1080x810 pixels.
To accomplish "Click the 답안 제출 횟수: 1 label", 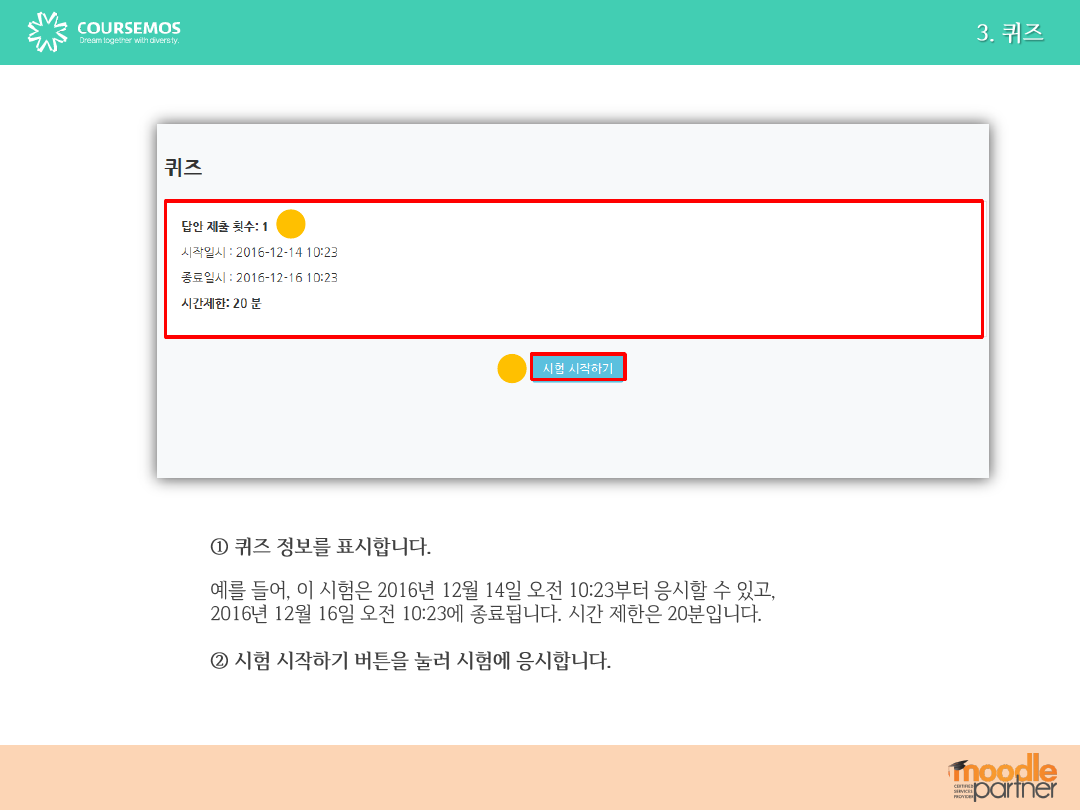I will click(225, 226).
